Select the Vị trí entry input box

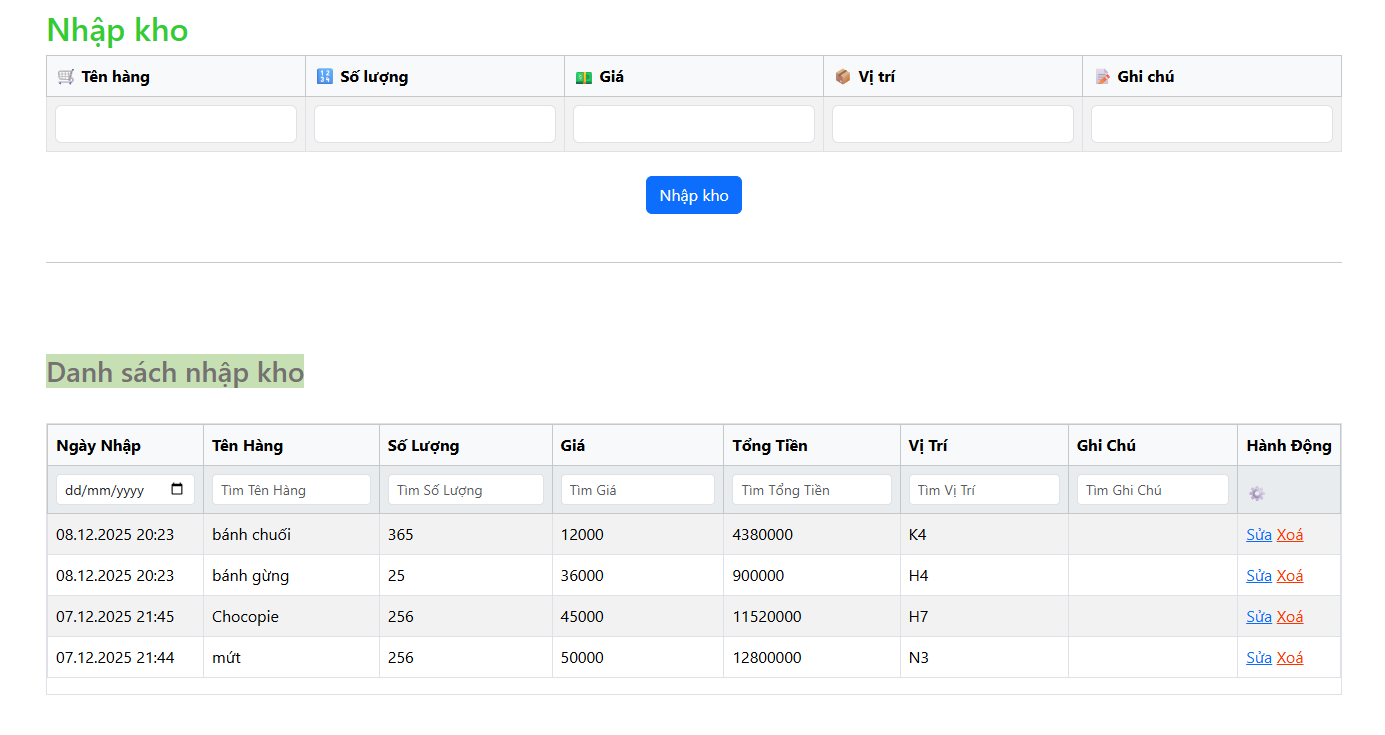[x=953, y=125]
